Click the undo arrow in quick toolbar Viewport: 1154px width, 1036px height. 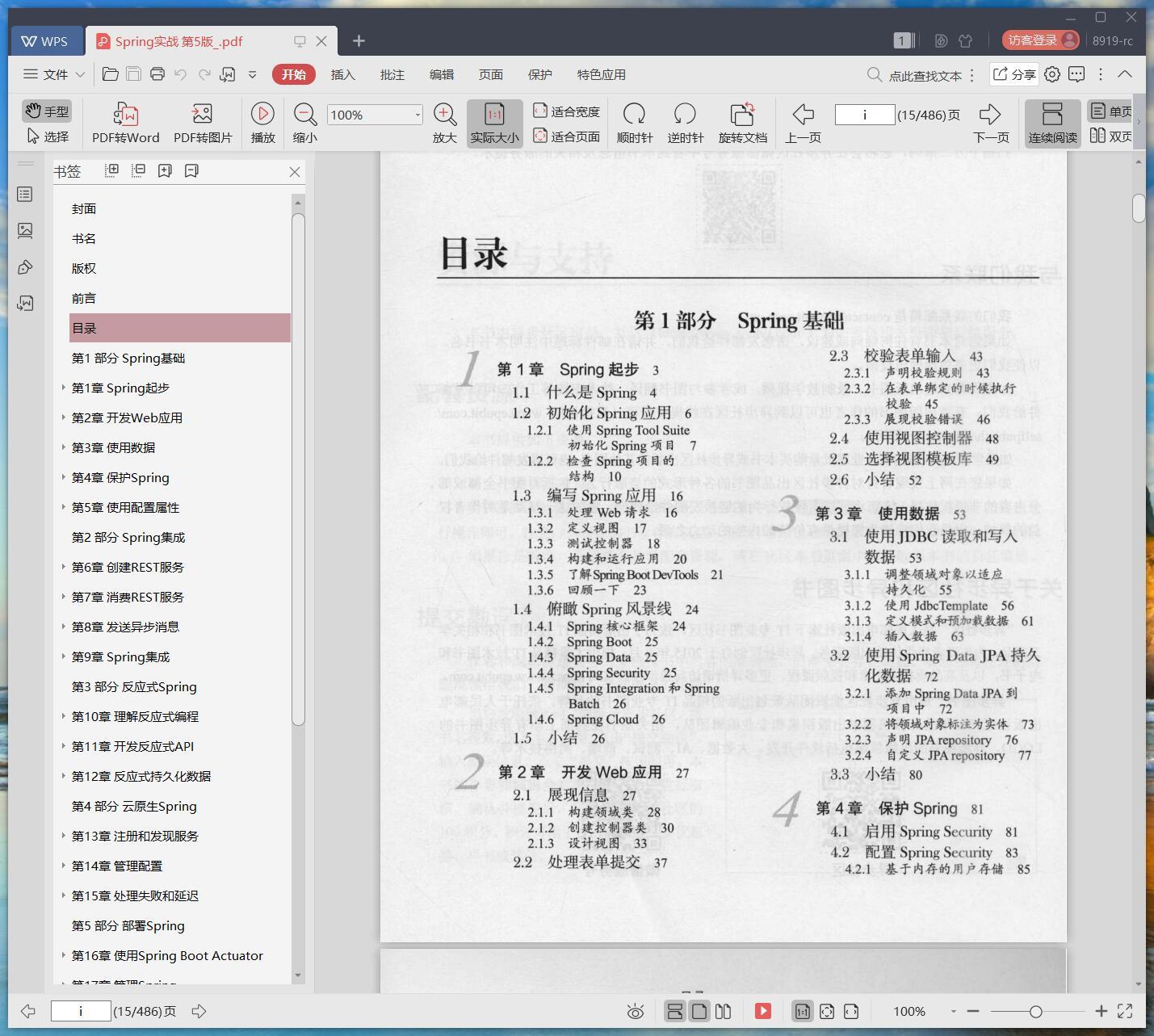pyautogui.click(x=180, y=74)
